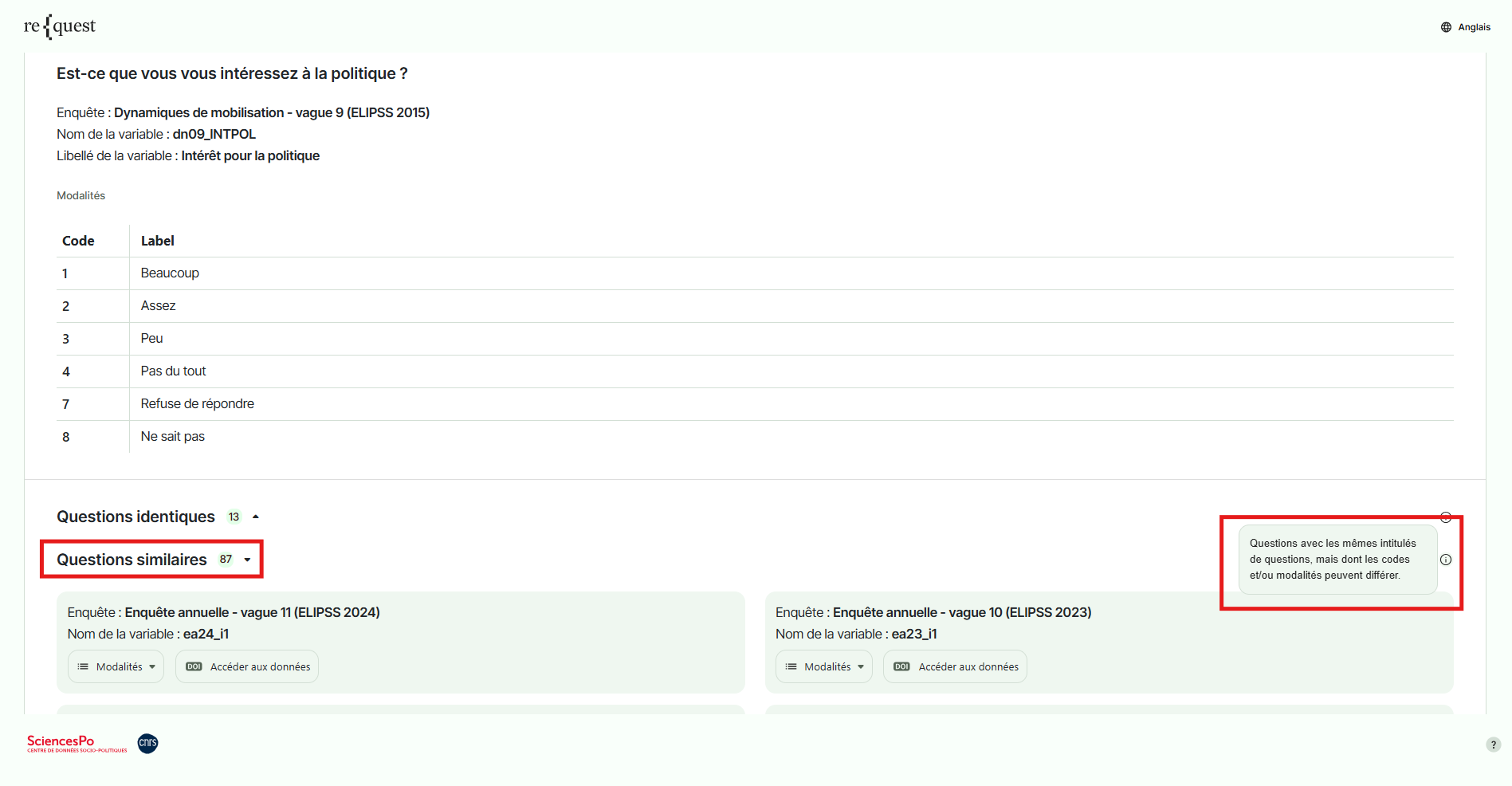This screenshot has width=1512, height=786.
Task: Click info icon beside Questions similaires tooltip
Action: click(1446, 560)
